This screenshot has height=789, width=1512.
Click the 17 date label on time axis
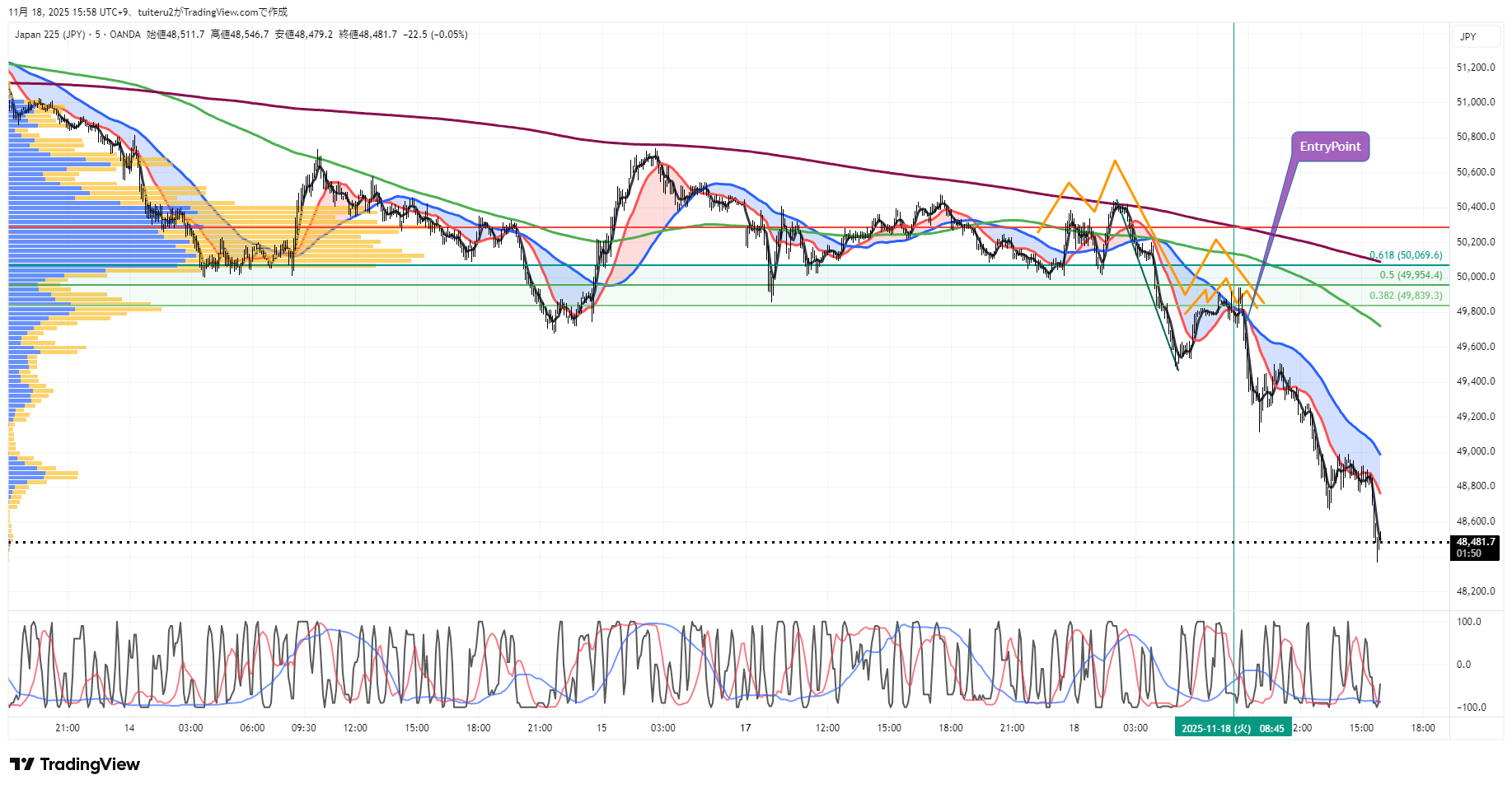pyautogui.click(x=745, y=728)
